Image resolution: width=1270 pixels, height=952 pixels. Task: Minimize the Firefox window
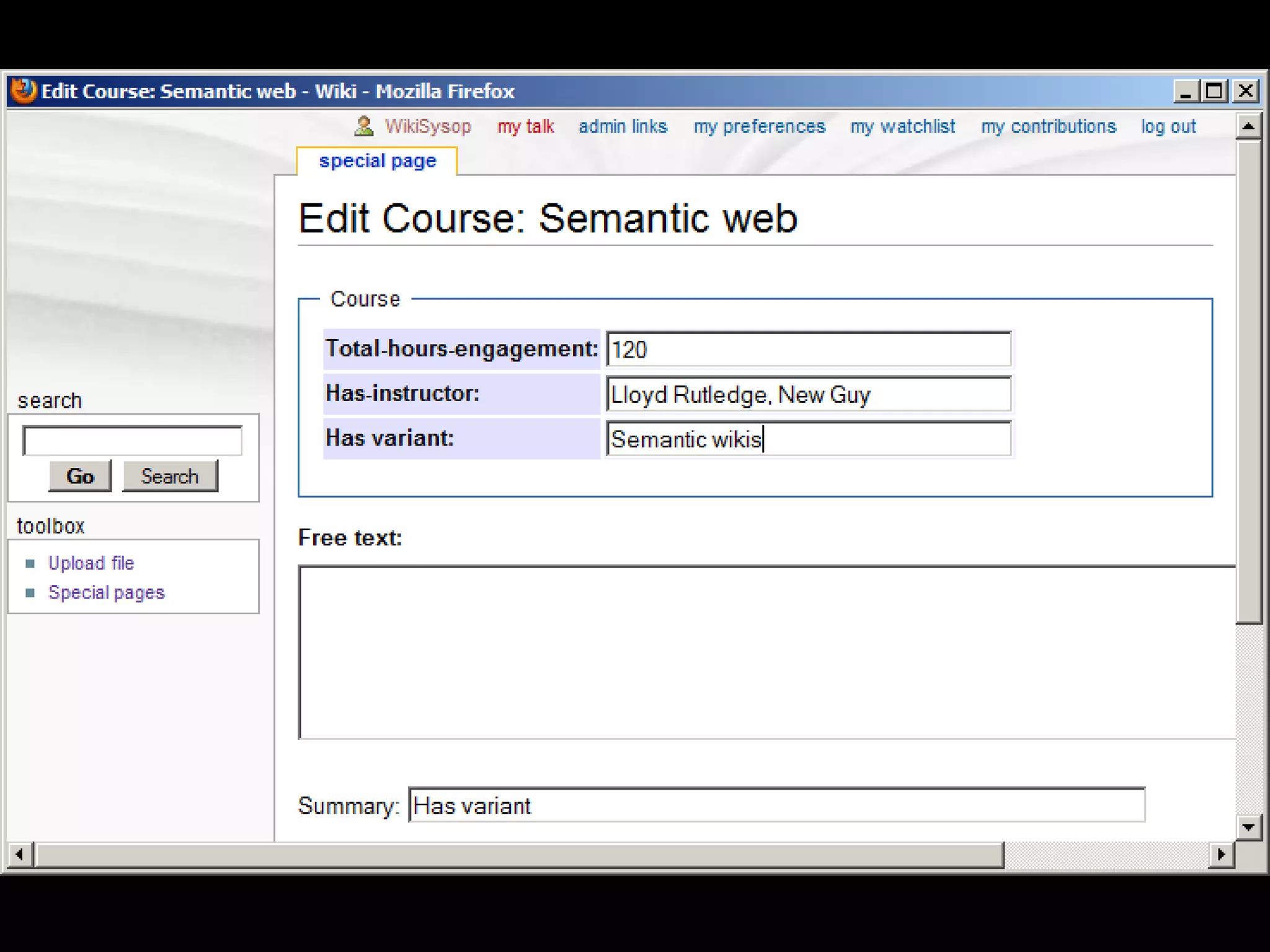(1186, 91)
